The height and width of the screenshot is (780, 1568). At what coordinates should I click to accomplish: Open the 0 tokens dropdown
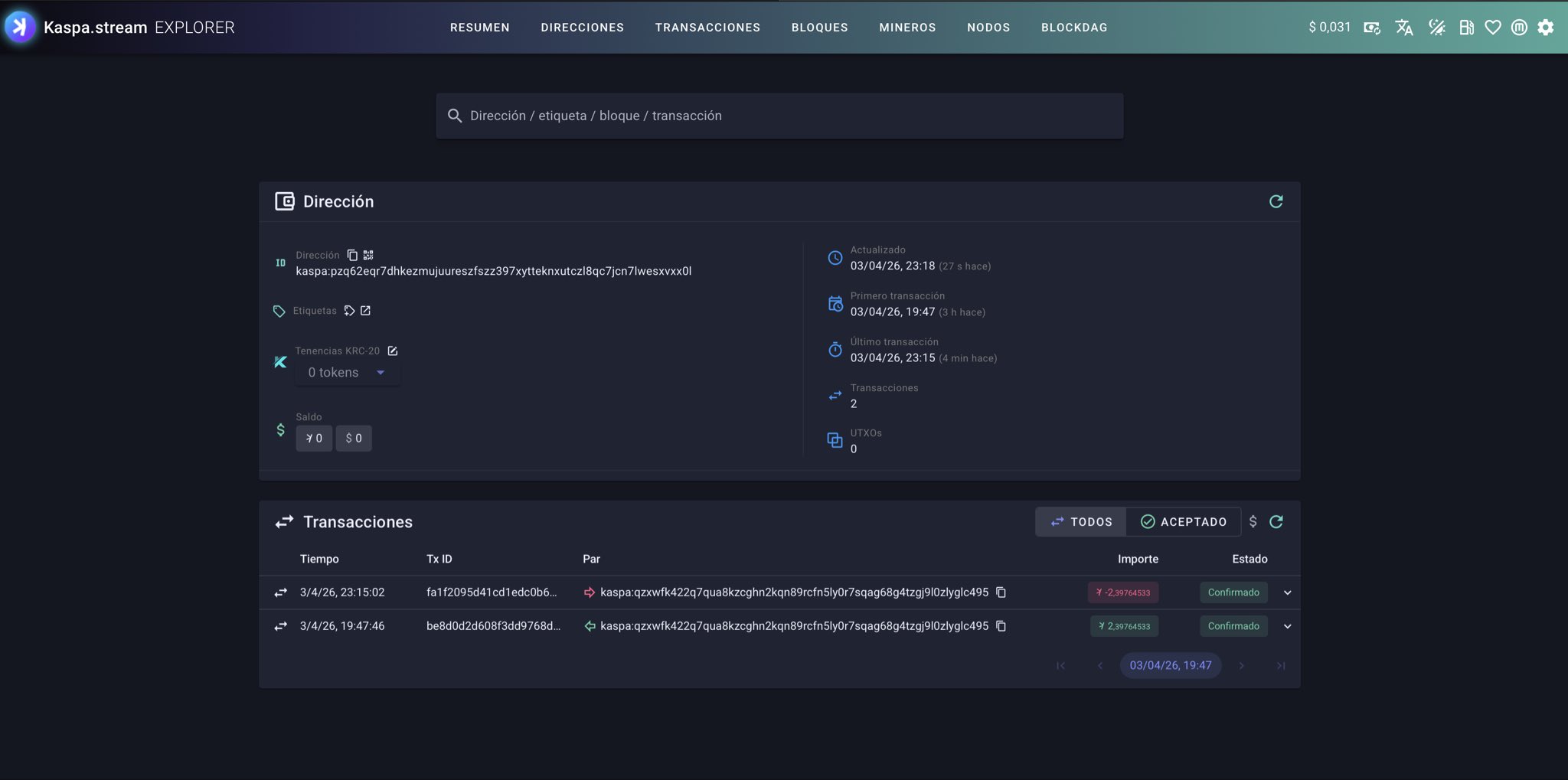(347, 373)
